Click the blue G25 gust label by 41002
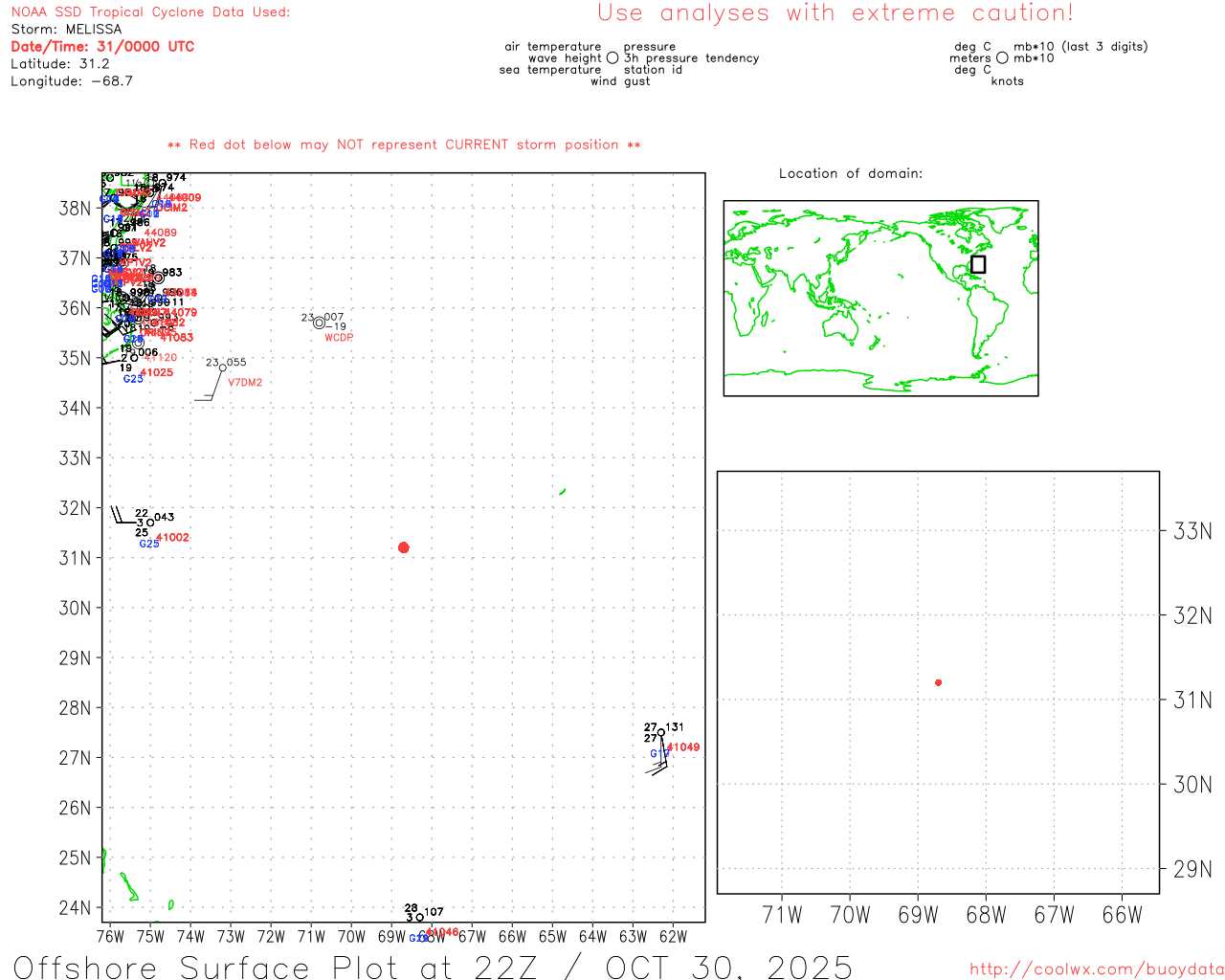Screen dimensions: 1225x980 coord(148,544)
